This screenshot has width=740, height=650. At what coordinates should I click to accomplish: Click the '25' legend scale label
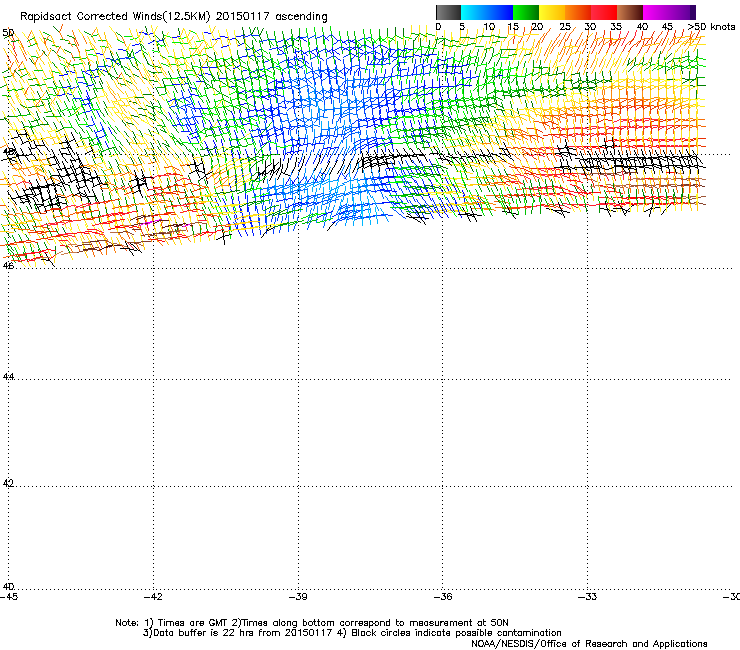[564, 27]
